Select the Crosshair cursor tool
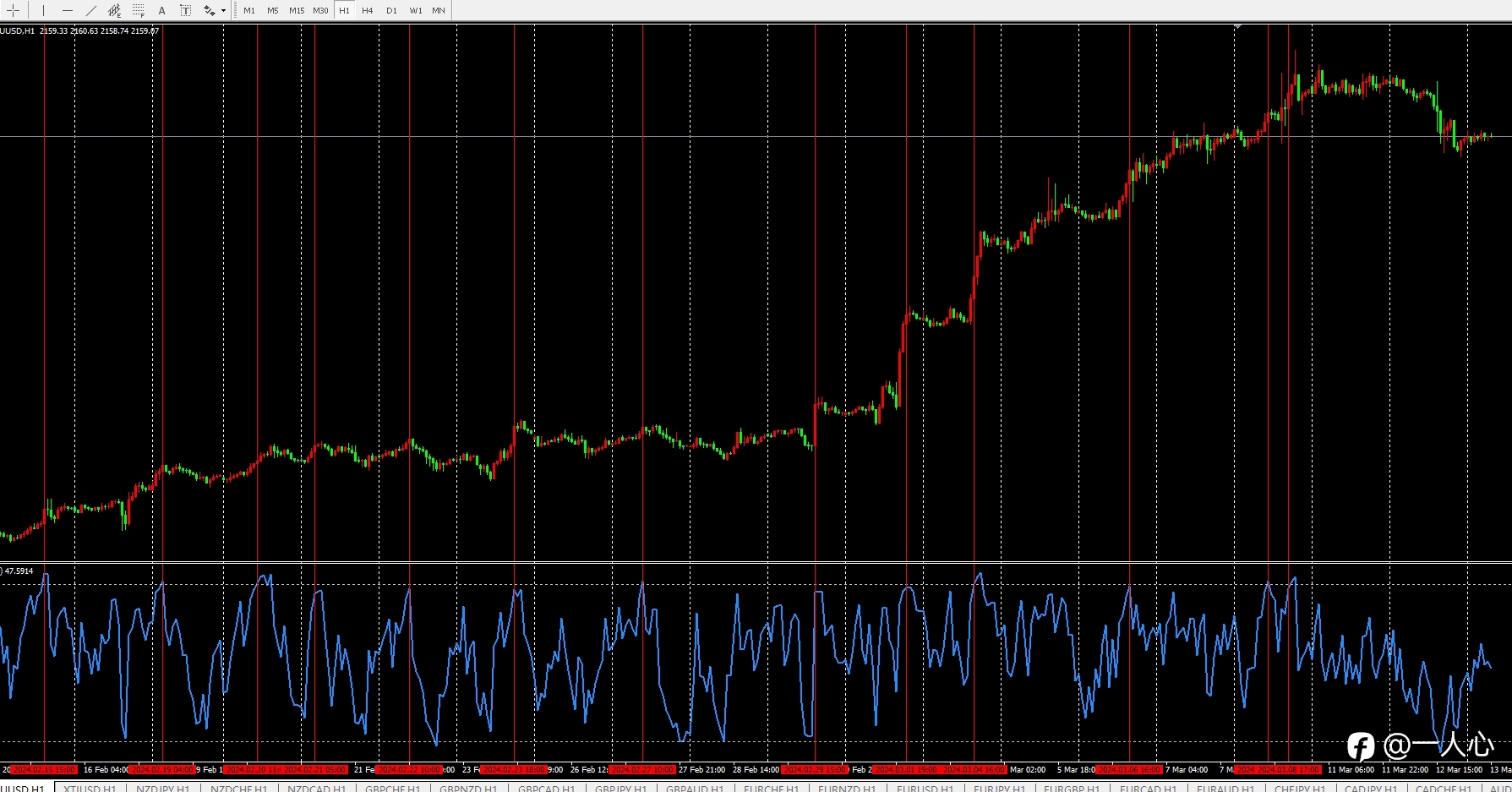Image resolution: width=1512 pixels, height=792 pixels. (x=14, y=10)
